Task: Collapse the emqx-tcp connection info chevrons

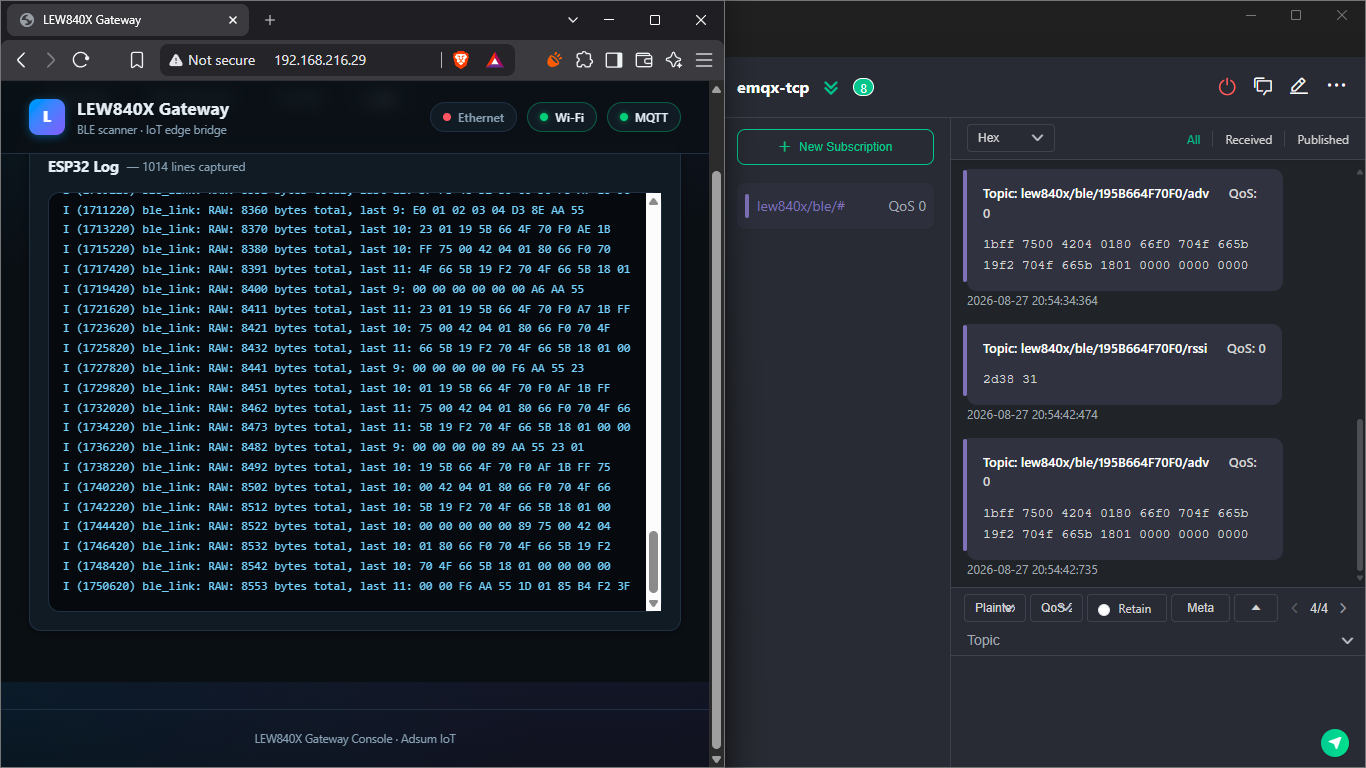Action: point(830,88)
